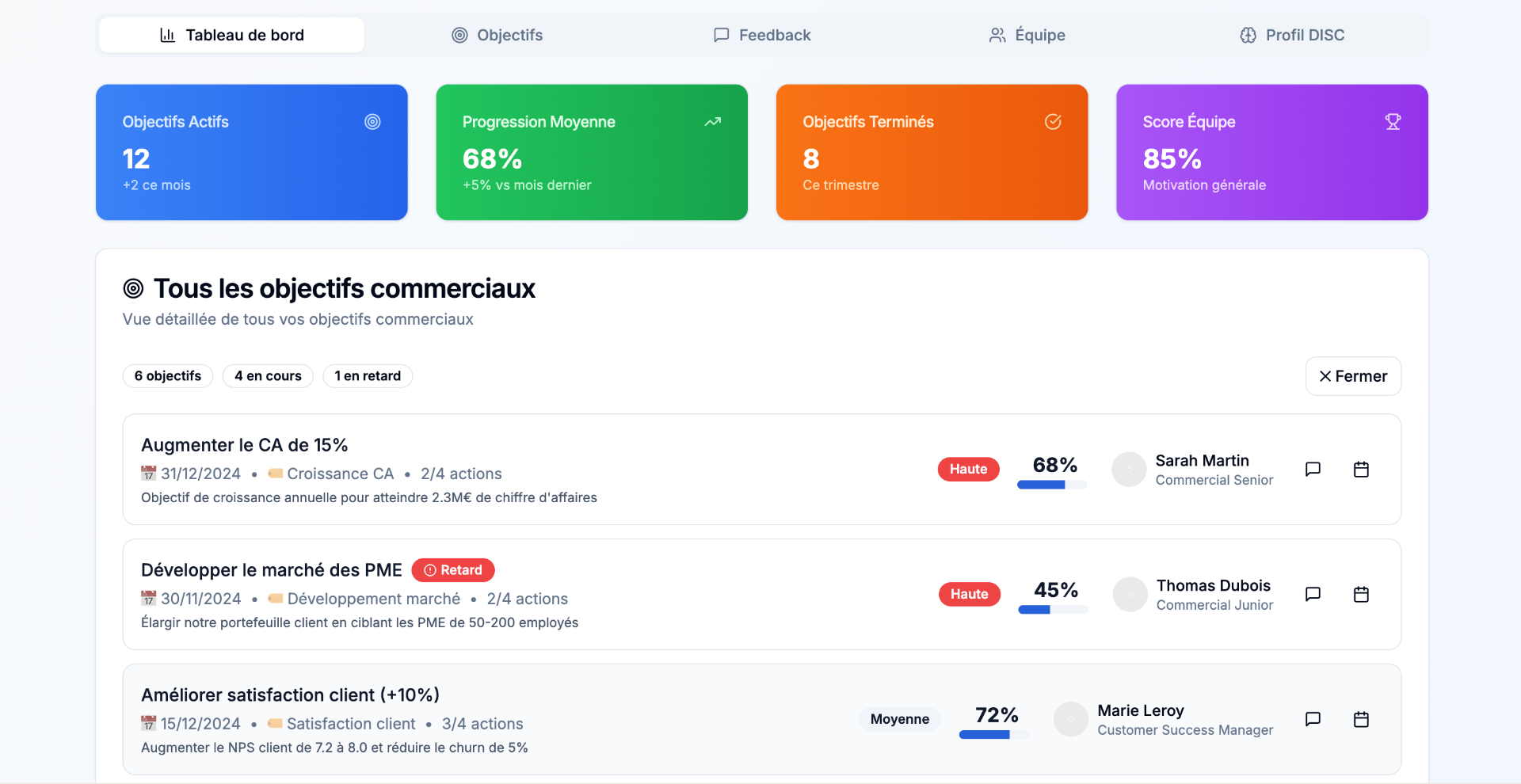Click target icon on Objectifs Actifs card
Image resolution: width=1521 pixels, height=784 pixels.
coord(372,122)
